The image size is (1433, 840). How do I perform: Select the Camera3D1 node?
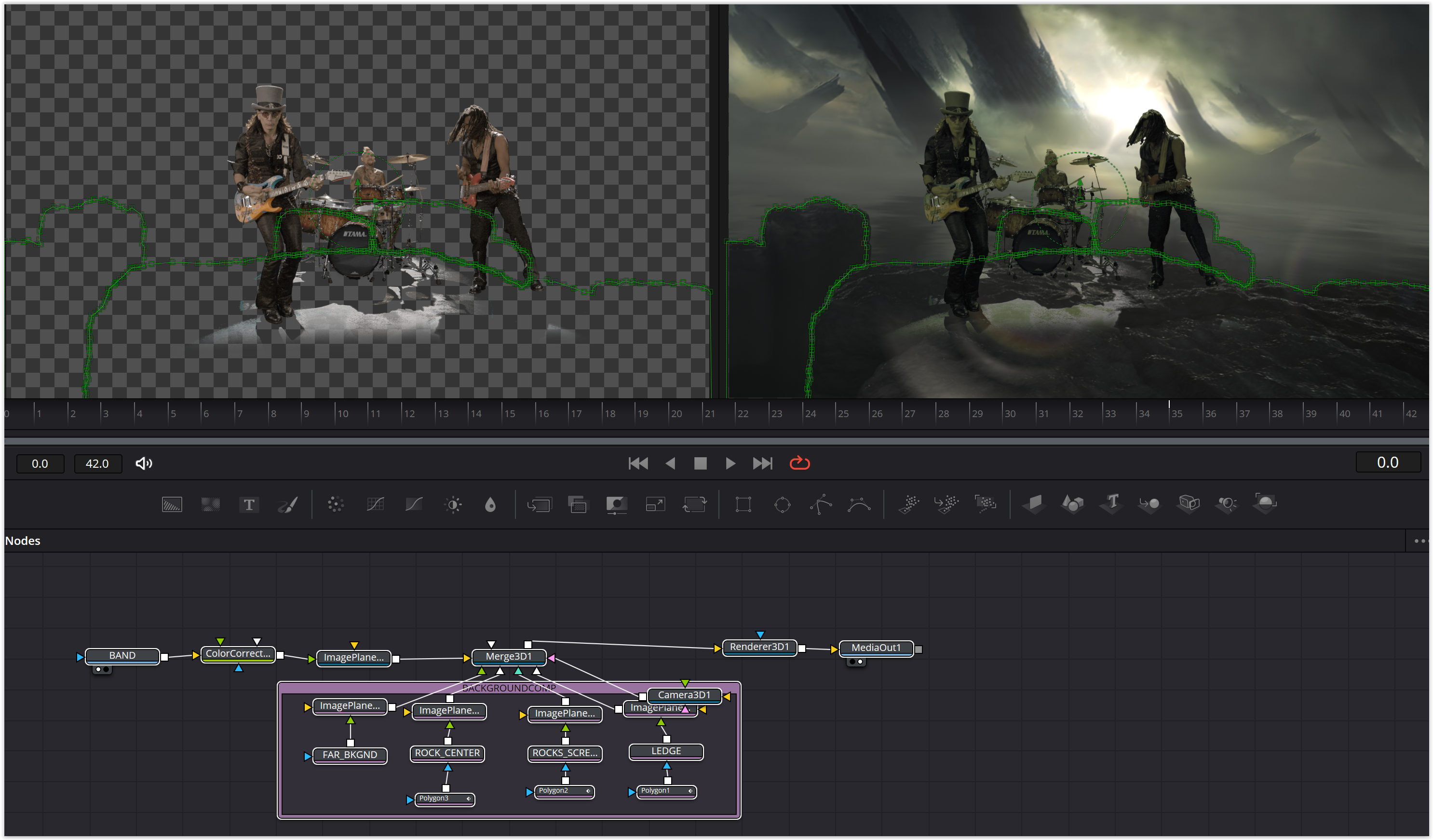point(684,695)
